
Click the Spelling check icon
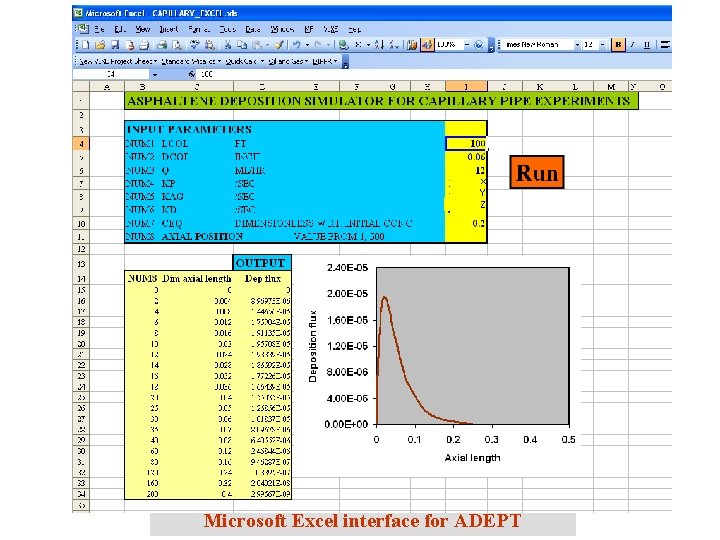(x=195, y=45)
